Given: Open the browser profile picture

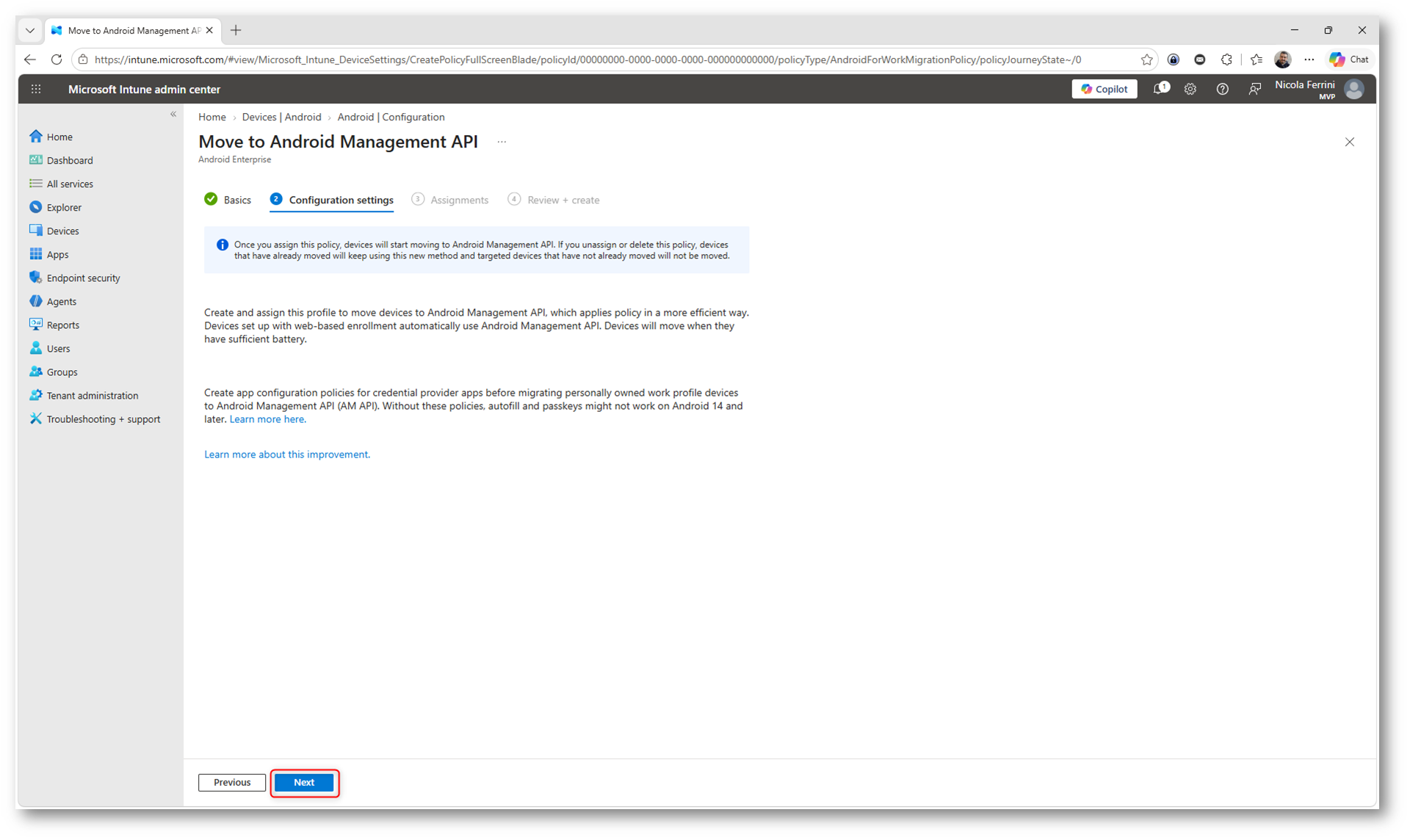Looking at the screenshot, I should click(x=1283, y=59).
